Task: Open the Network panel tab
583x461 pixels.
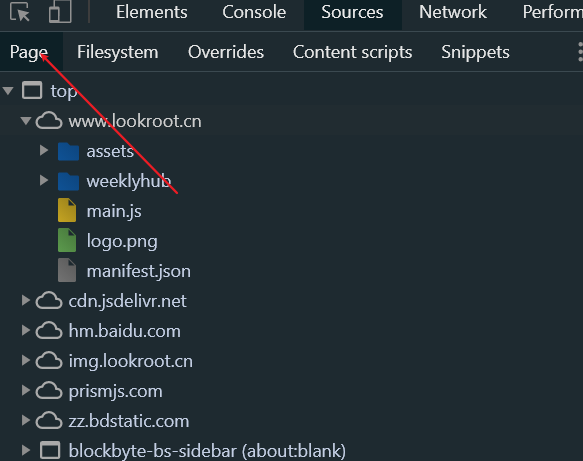Action: [452, 12]
